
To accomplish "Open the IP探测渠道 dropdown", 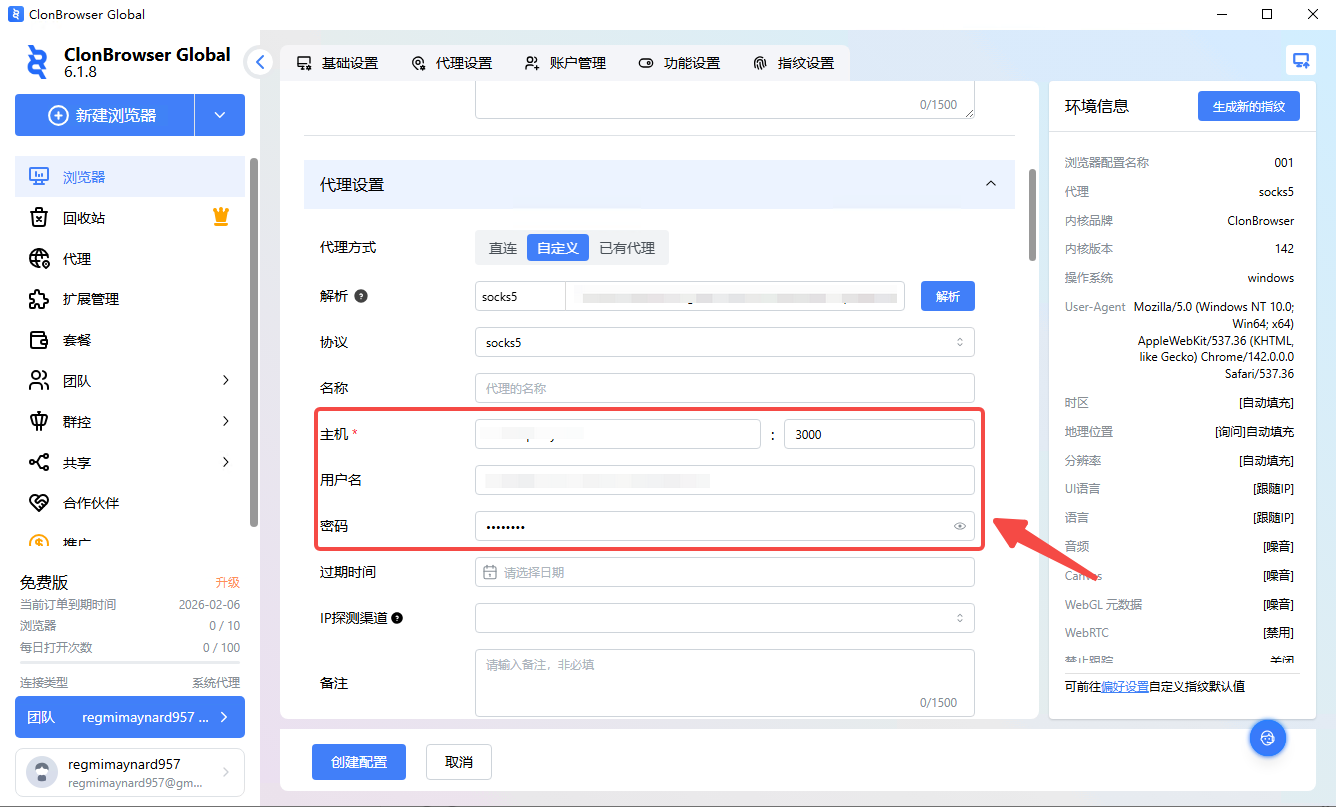I will [x=724, y=618].
